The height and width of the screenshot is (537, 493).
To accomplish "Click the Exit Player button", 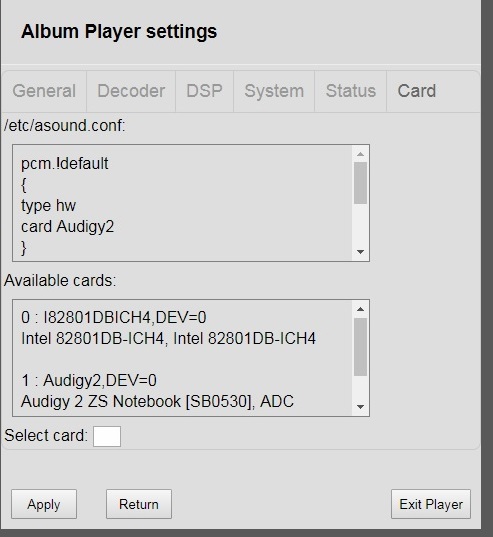I will [431, 504].
